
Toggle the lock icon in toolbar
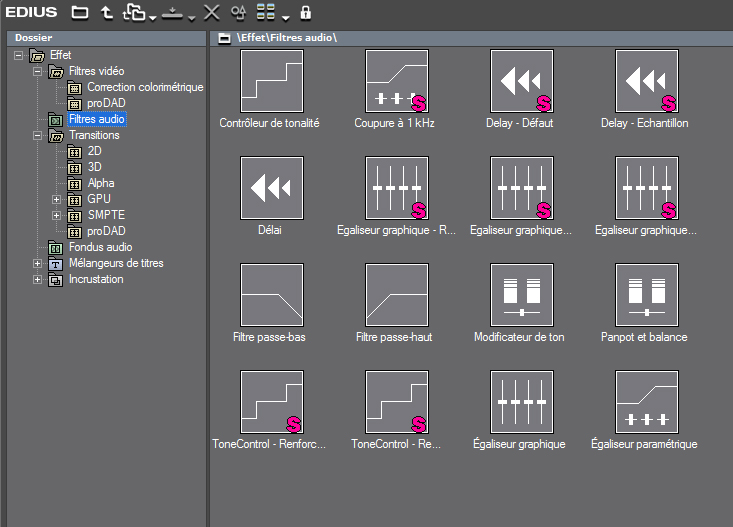click(306, 13)
